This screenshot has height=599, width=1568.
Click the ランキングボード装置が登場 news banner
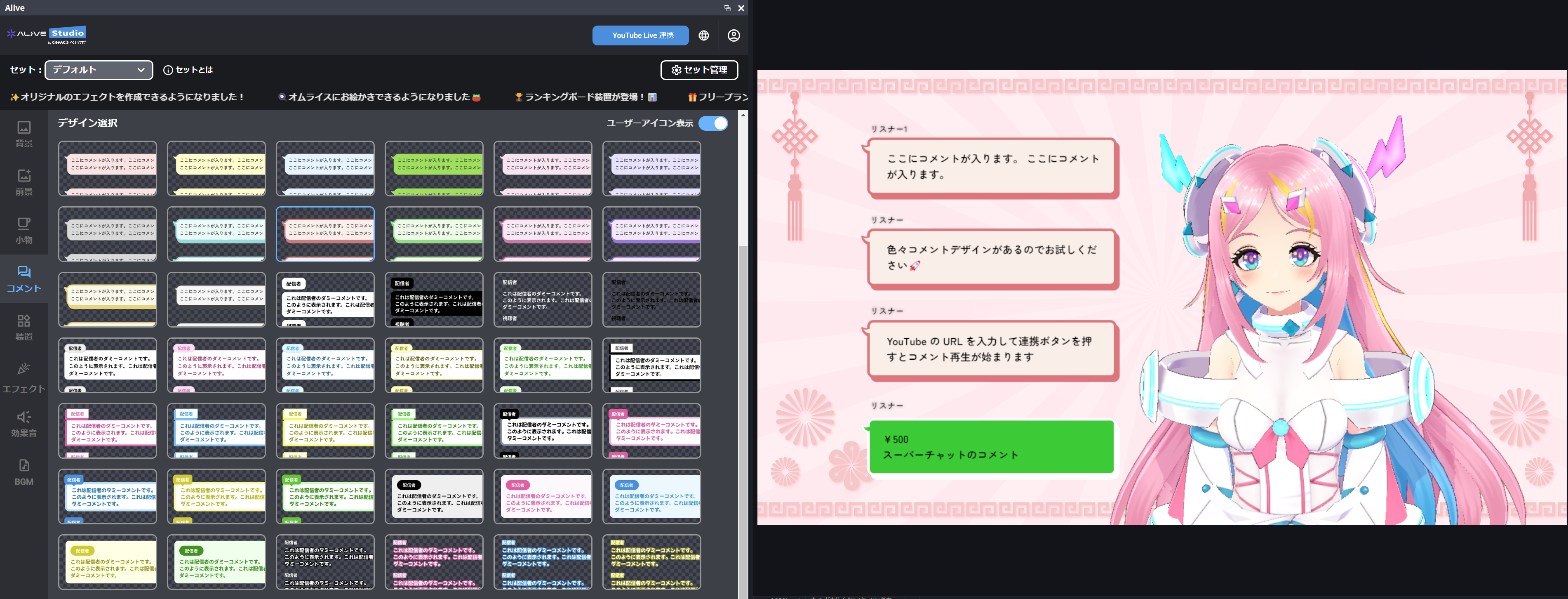585,97
